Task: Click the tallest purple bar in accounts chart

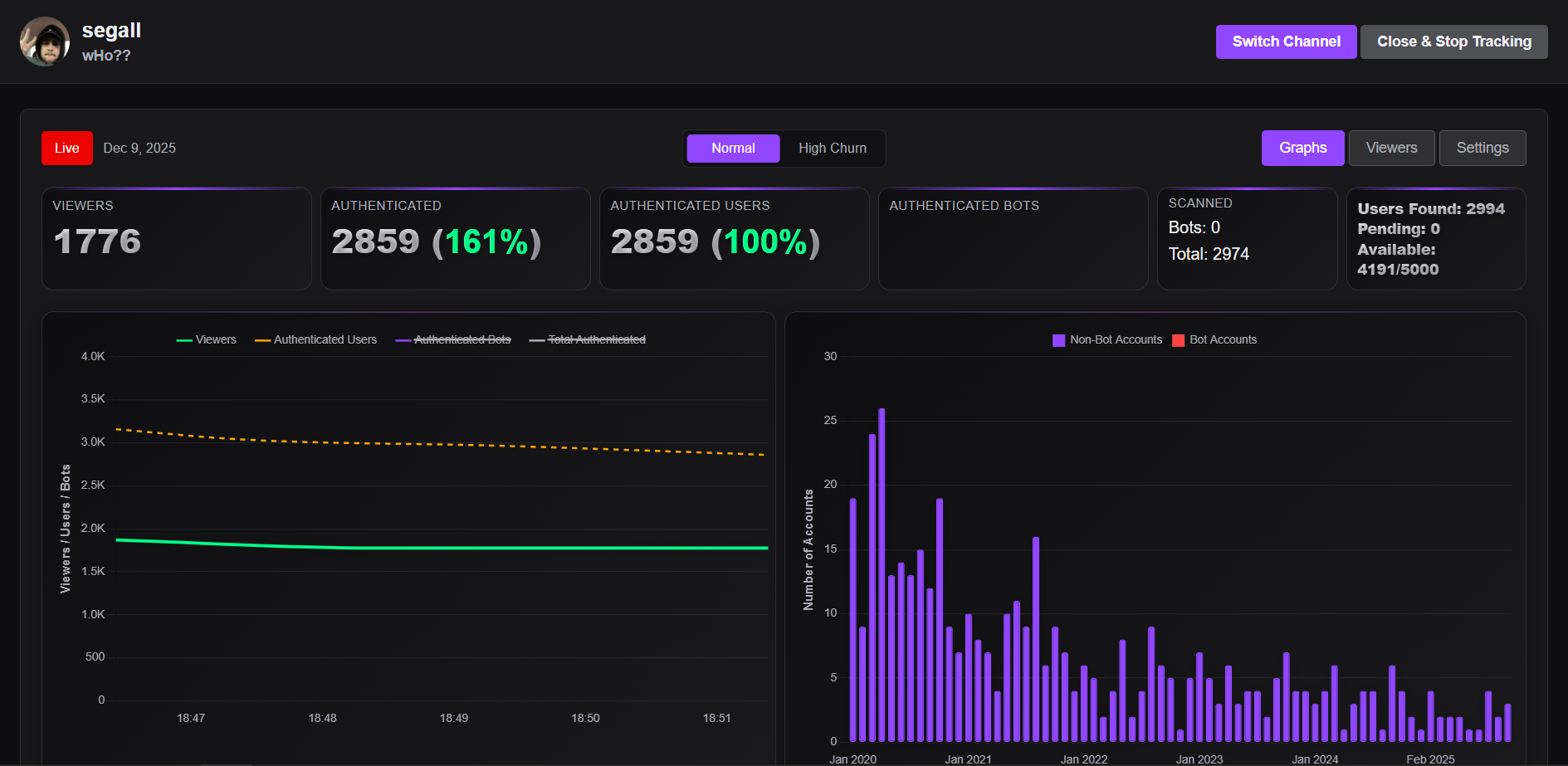Action: 882,575
